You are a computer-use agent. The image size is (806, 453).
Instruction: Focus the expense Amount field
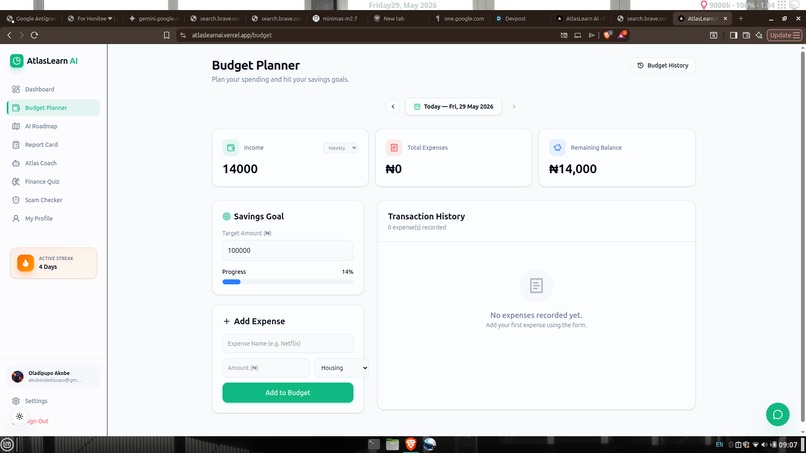[265, 368]
